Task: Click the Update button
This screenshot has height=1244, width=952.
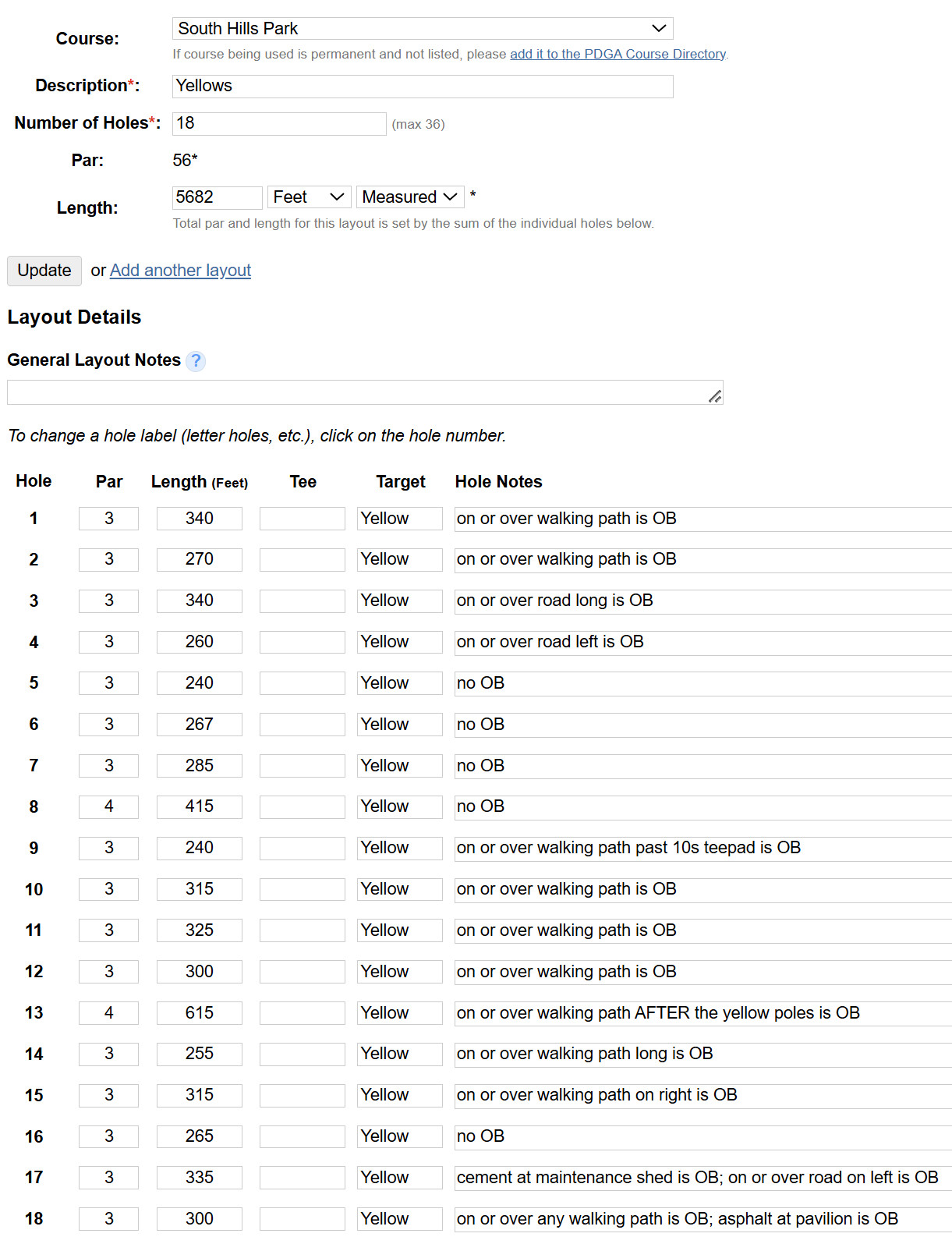Action: [x=44, y=271]
